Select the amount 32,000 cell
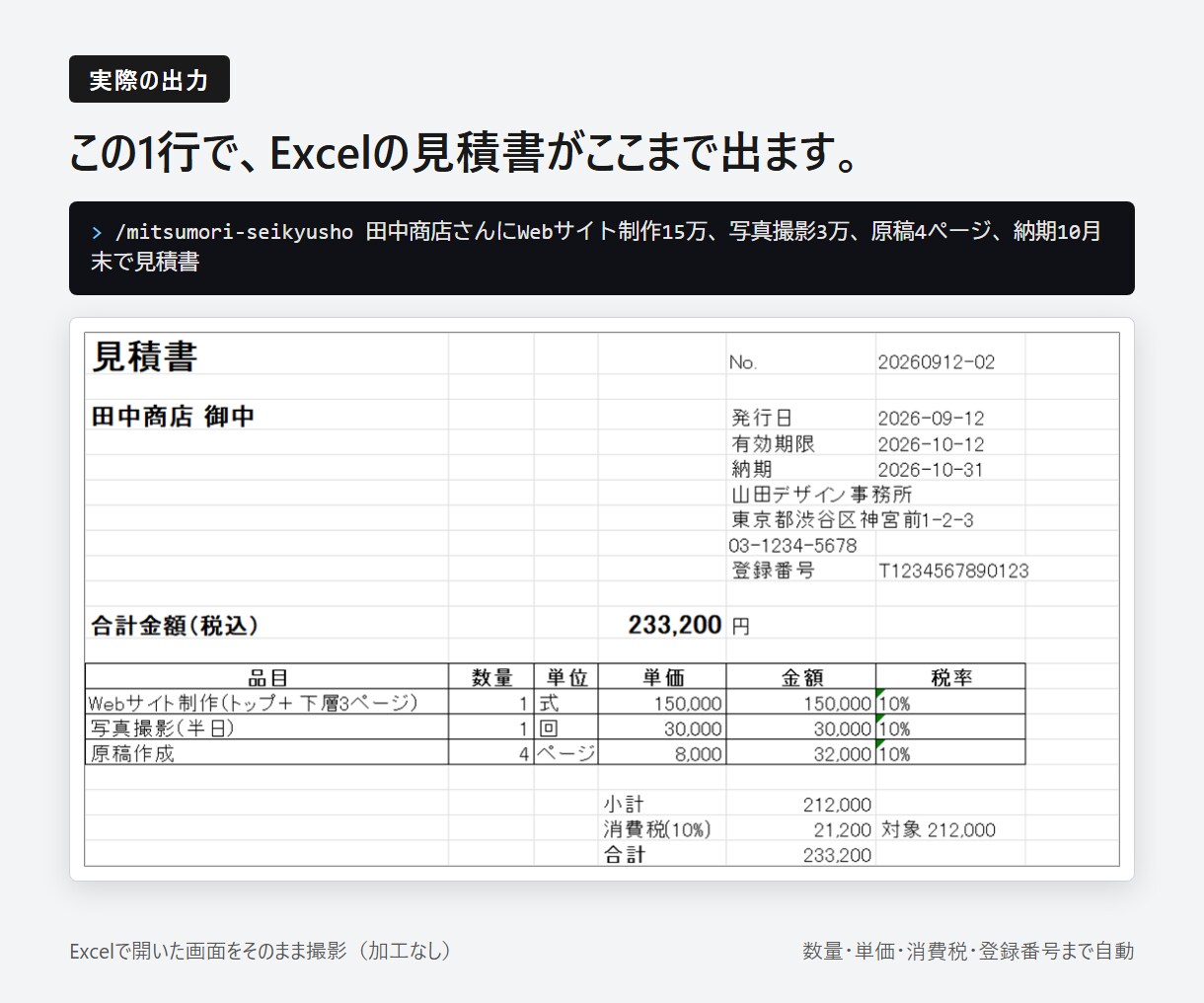The height and width of the screenshot is (1003, 1204). 801,752
